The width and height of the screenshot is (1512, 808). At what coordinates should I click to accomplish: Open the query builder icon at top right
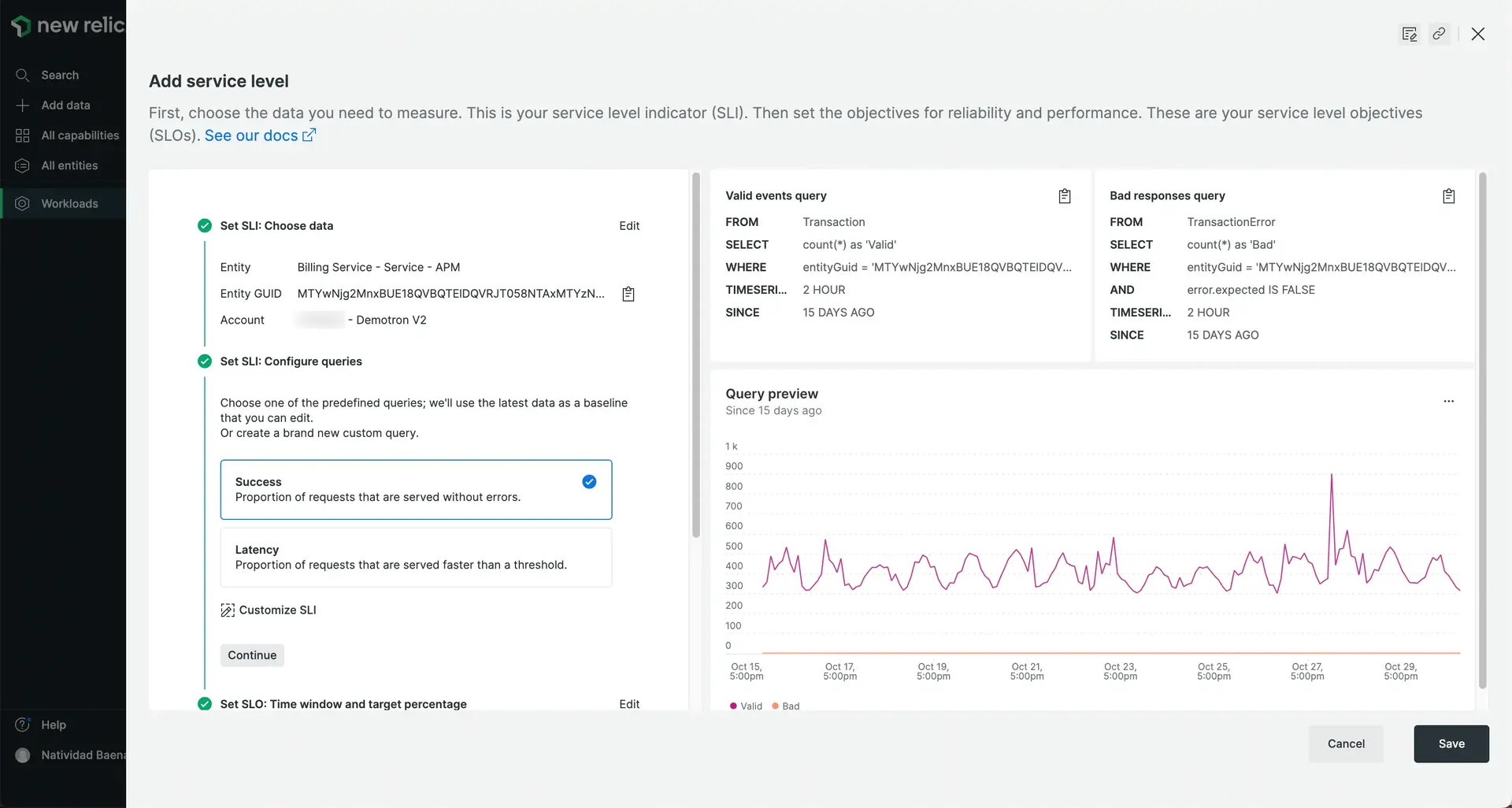point(1409,34)
